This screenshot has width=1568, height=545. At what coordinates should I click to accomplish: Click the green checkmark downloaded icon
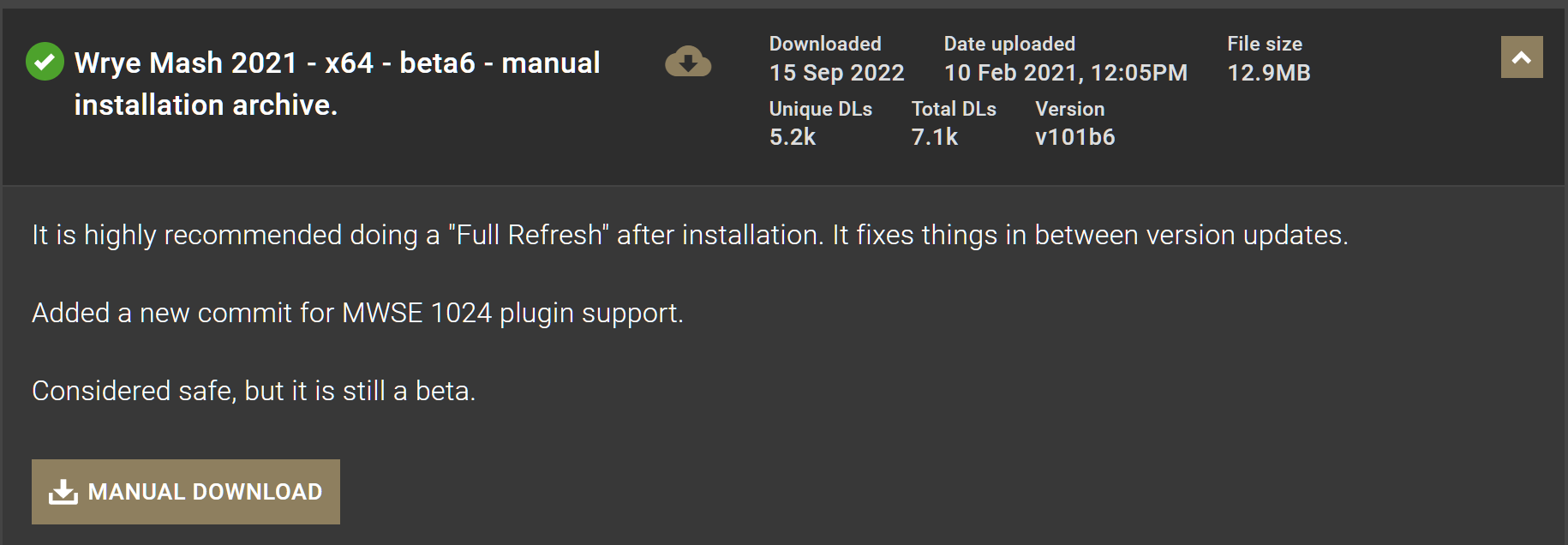pyautogui.click(x=45, y=62)
